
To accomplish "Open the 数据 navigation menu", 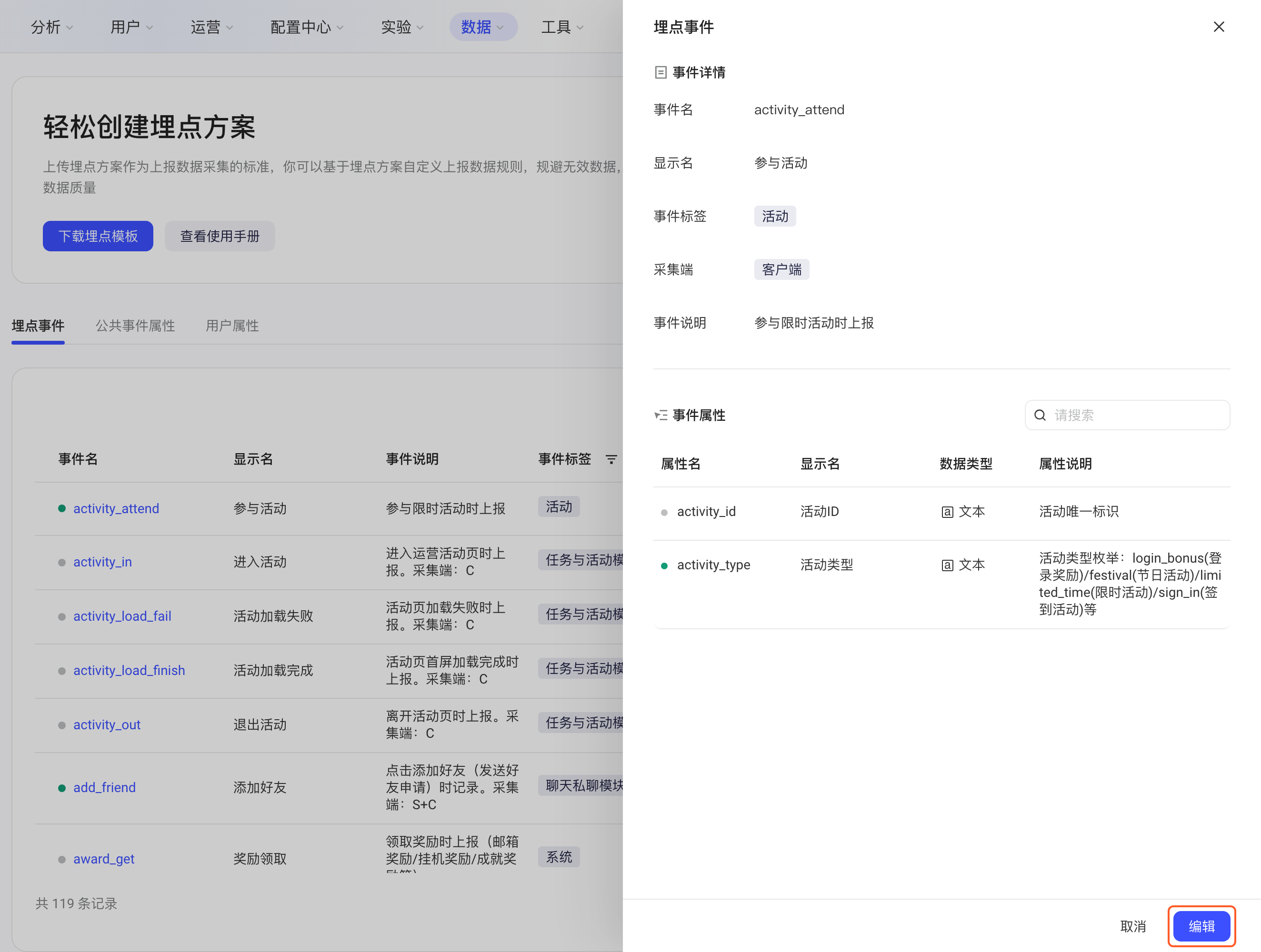I will tap(483, 27).
